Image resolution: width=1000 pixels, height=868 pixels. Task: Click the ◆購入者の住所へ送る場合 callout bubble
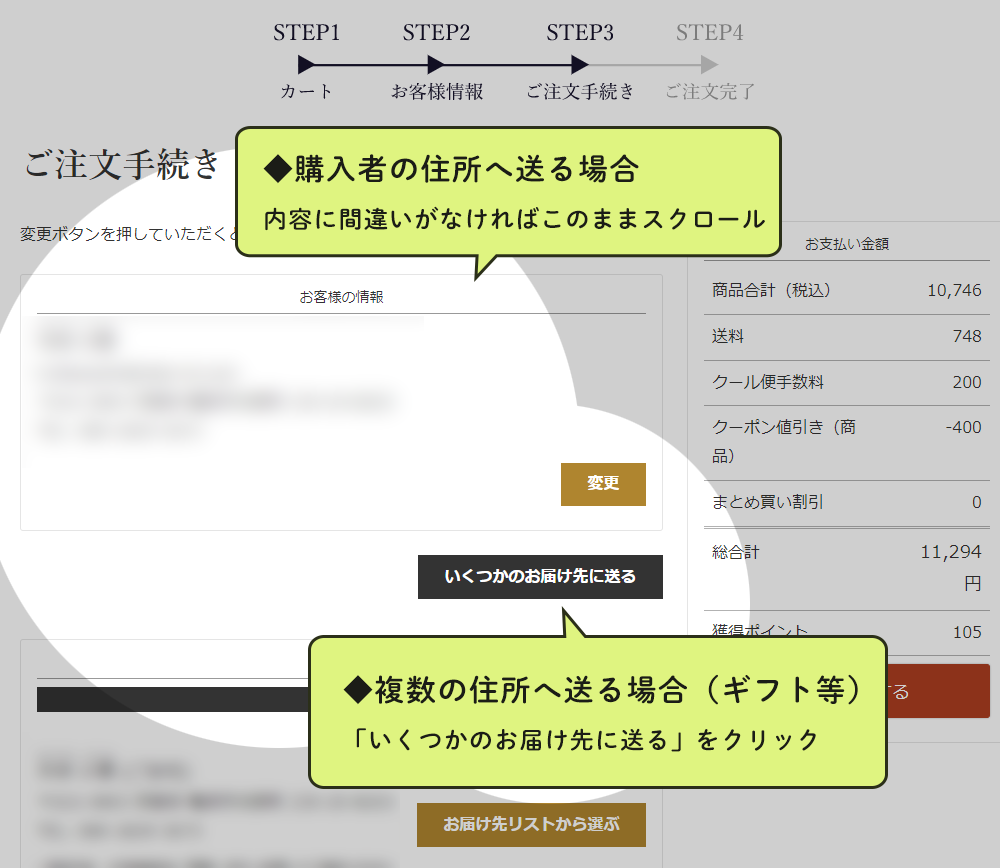(508, 190)
